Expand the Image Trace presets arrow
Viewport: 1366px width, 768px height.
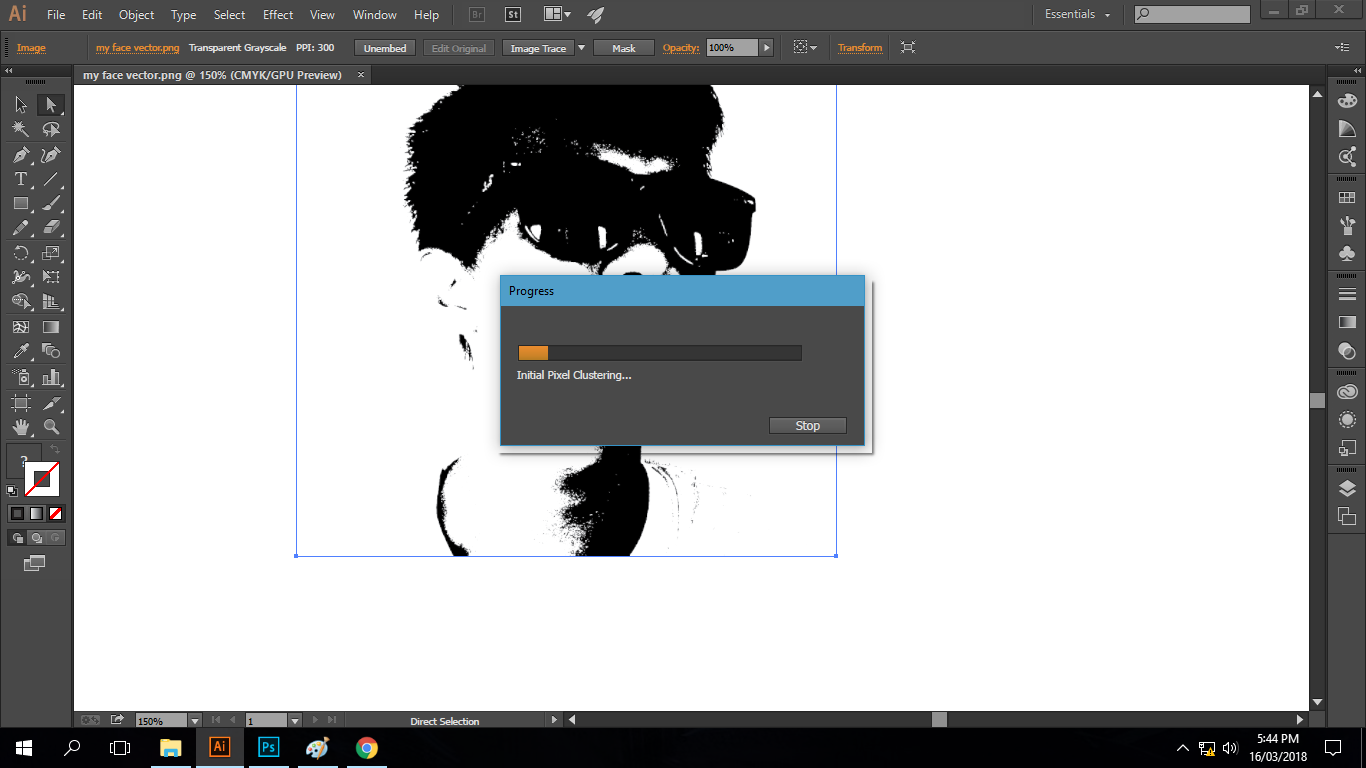pyautogui.click(x=582, y=48)
